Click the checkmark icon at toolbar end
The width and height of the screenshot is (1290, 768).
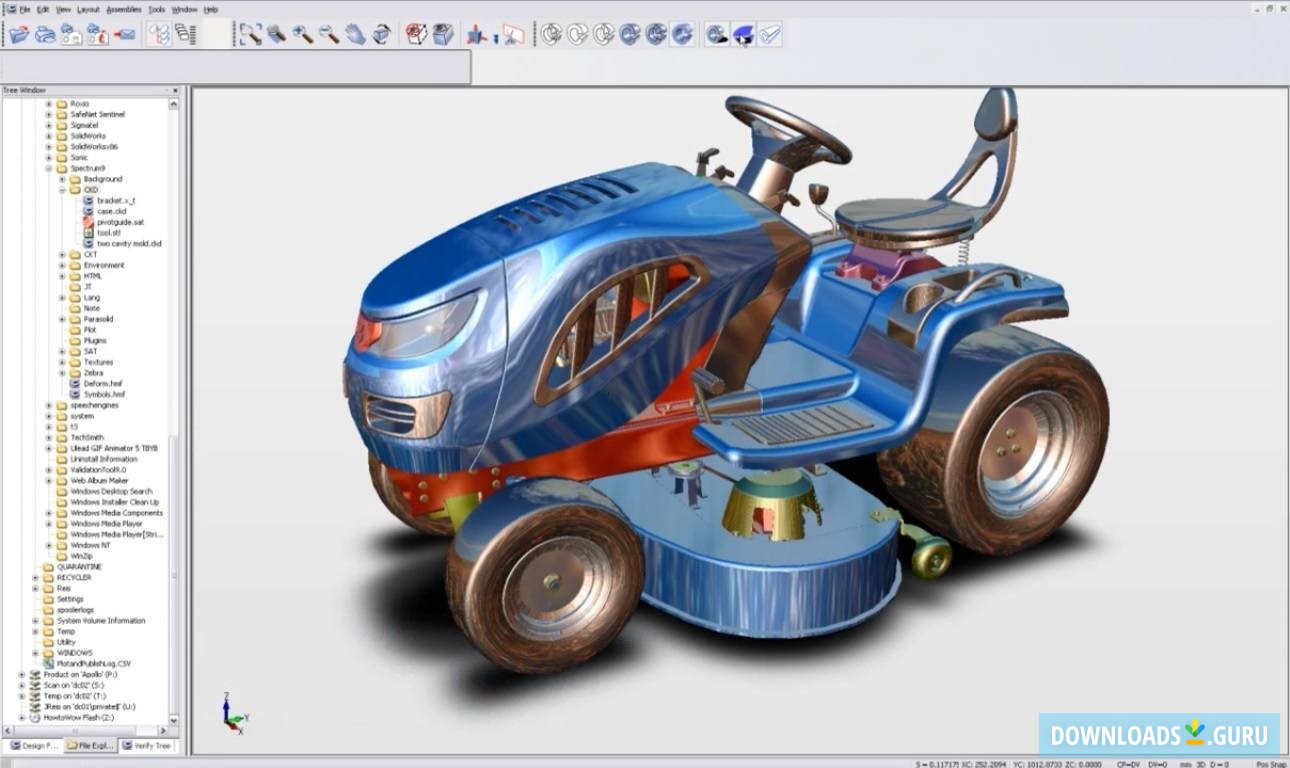pos(769,34)
